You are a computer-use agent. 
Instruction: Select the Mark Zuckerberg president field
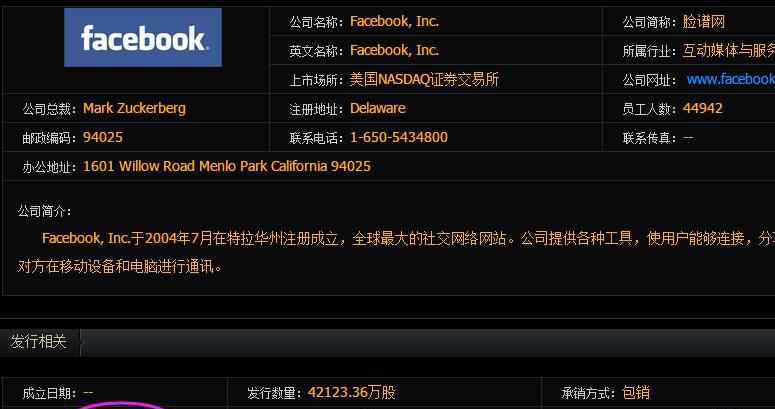point(134,108)
